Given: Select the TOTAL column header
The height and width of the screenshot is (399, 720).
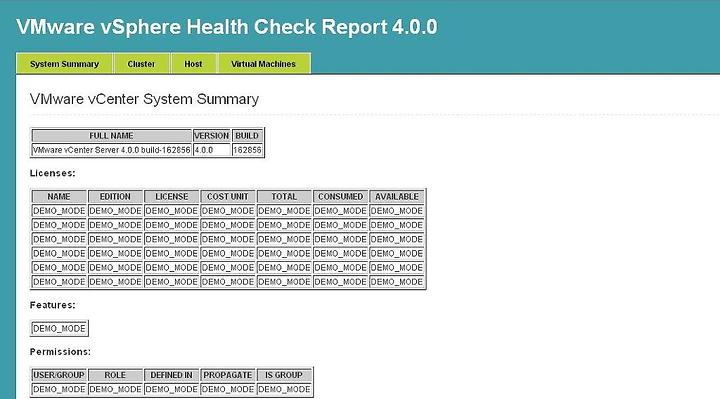Looking at the screenshot, I should click(284, 197).
